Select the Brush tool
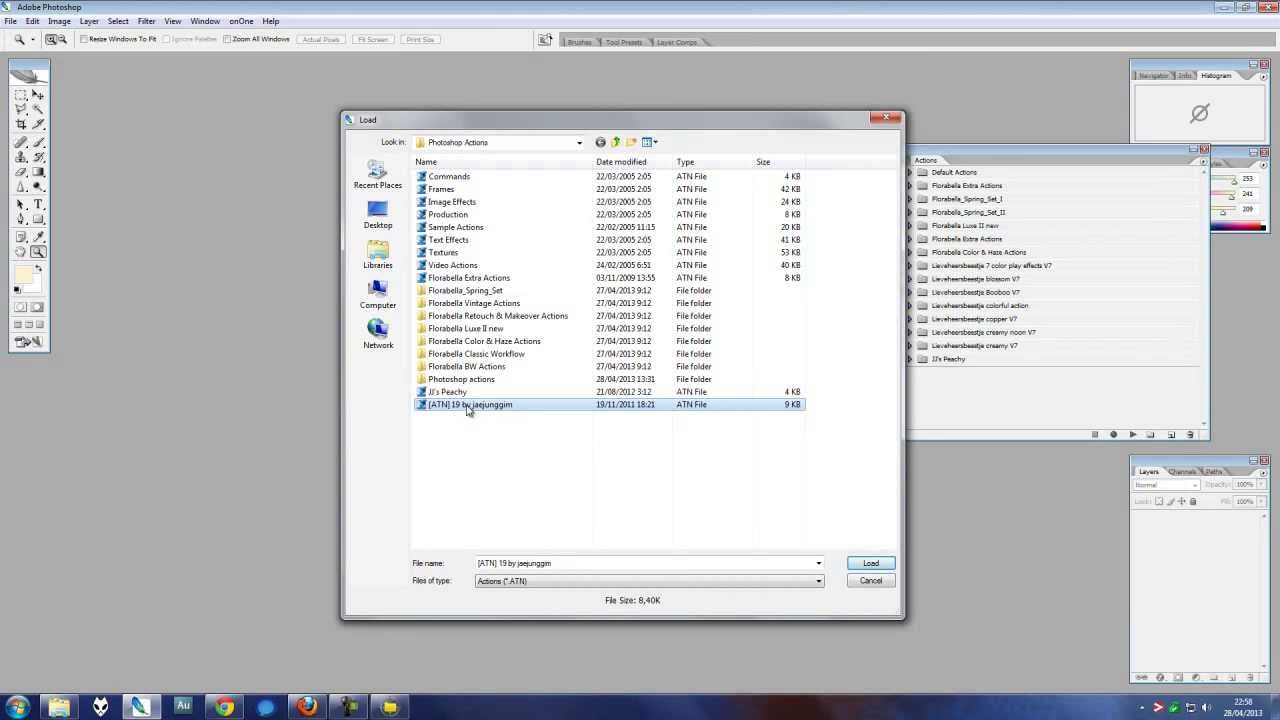 coord(38,142)
